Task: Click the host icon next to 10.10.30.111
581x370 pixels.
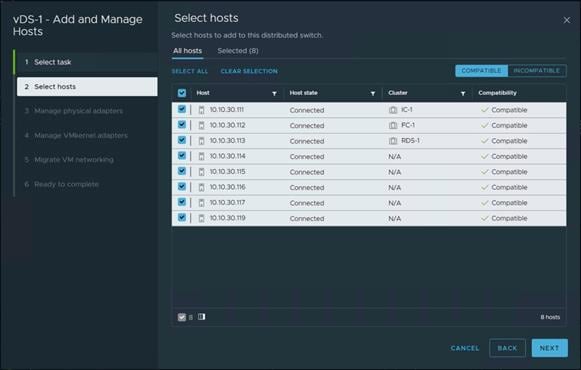Action: point(202,110)
